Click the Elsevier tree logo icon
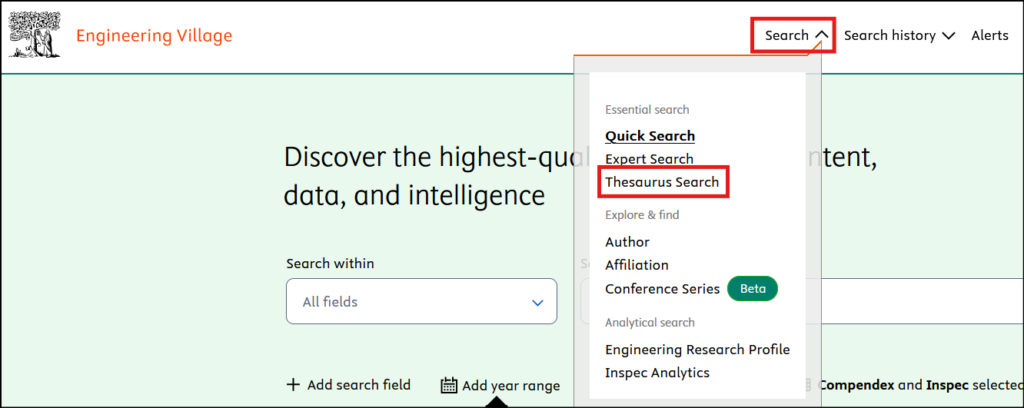The image size is (1024, 408). coord(33,36)
